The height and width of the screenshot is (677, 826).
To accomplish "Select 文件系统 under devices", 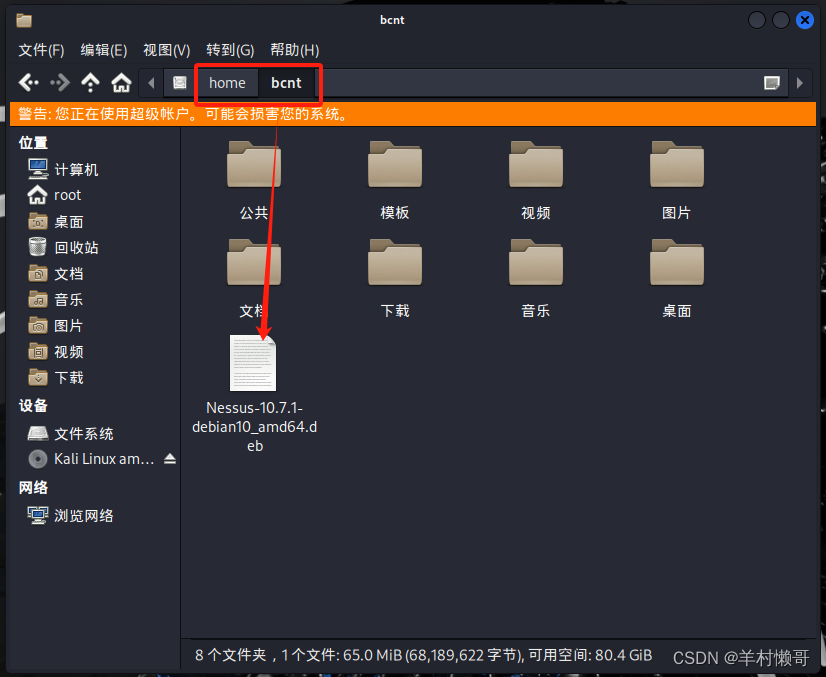I will coord(70,433).
